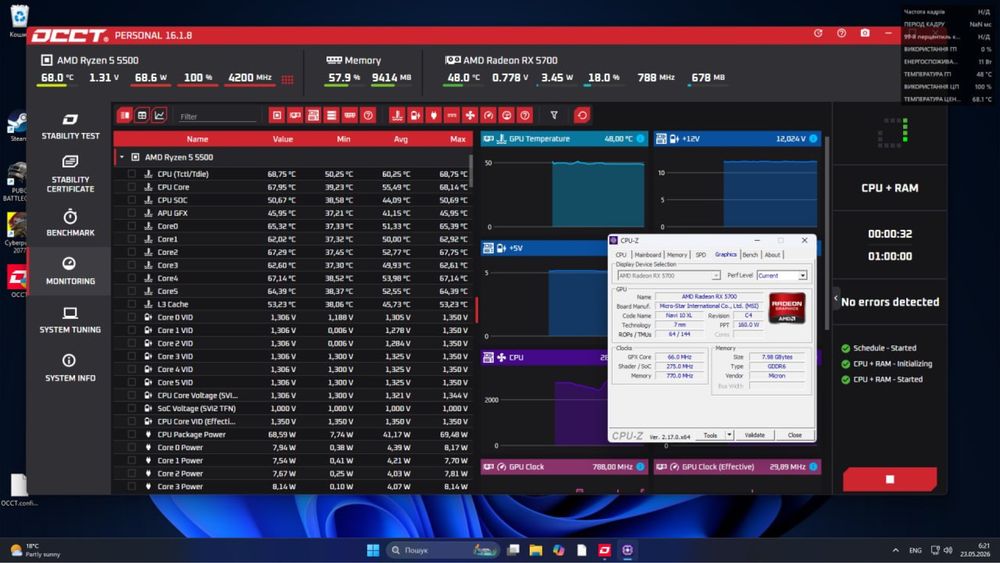Image resolution: width=1000 pixels, height=563 pixels.
Task: Sort the sensor table by Max column
Action: (457, 138)
